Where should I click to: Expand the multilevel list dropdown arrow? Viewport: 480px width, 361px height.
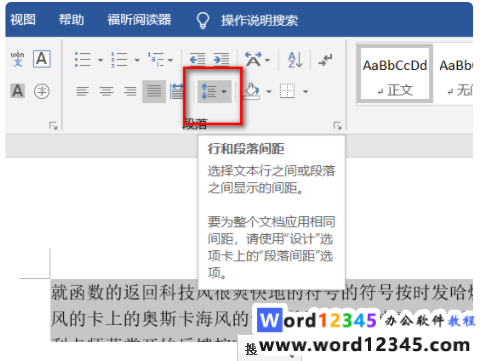pos(170,60)
